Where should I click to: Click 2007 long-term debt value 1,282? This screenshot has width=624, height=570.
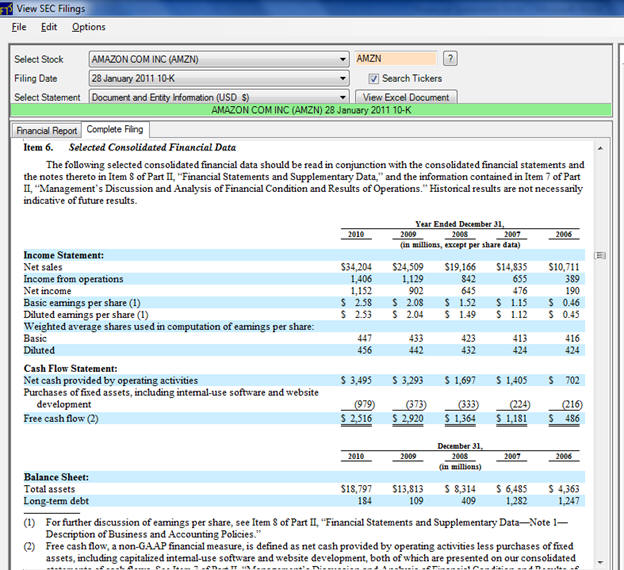tap(516, 501)
